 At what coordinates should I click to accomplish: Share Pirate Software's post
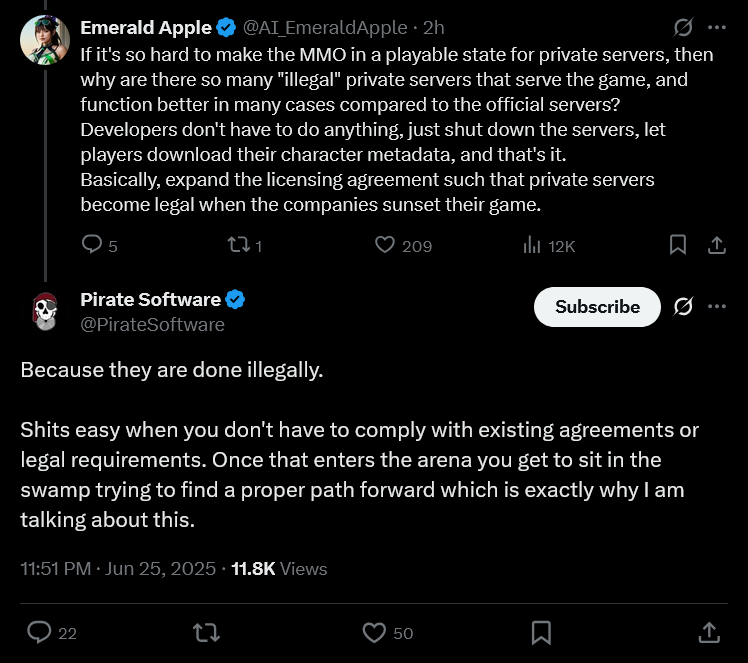tap(709, 632)
